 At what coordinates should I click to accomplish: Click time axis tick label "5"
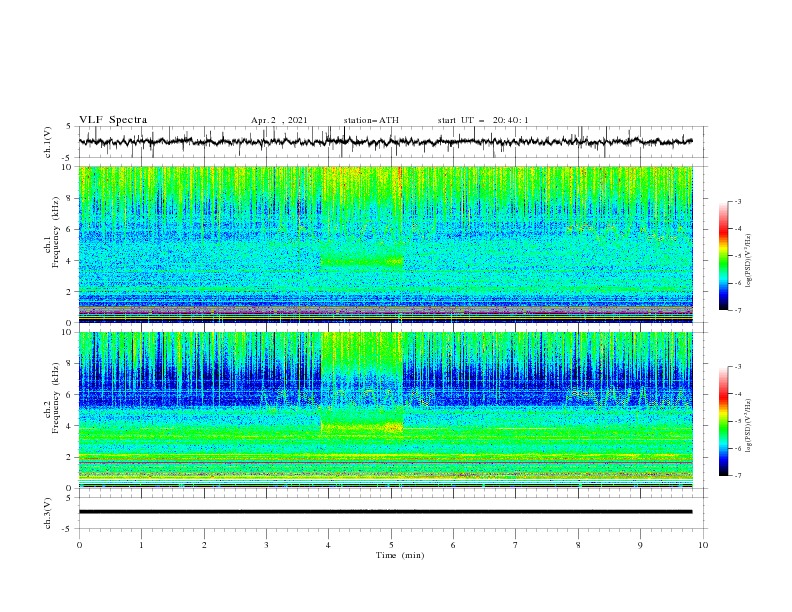391,545
